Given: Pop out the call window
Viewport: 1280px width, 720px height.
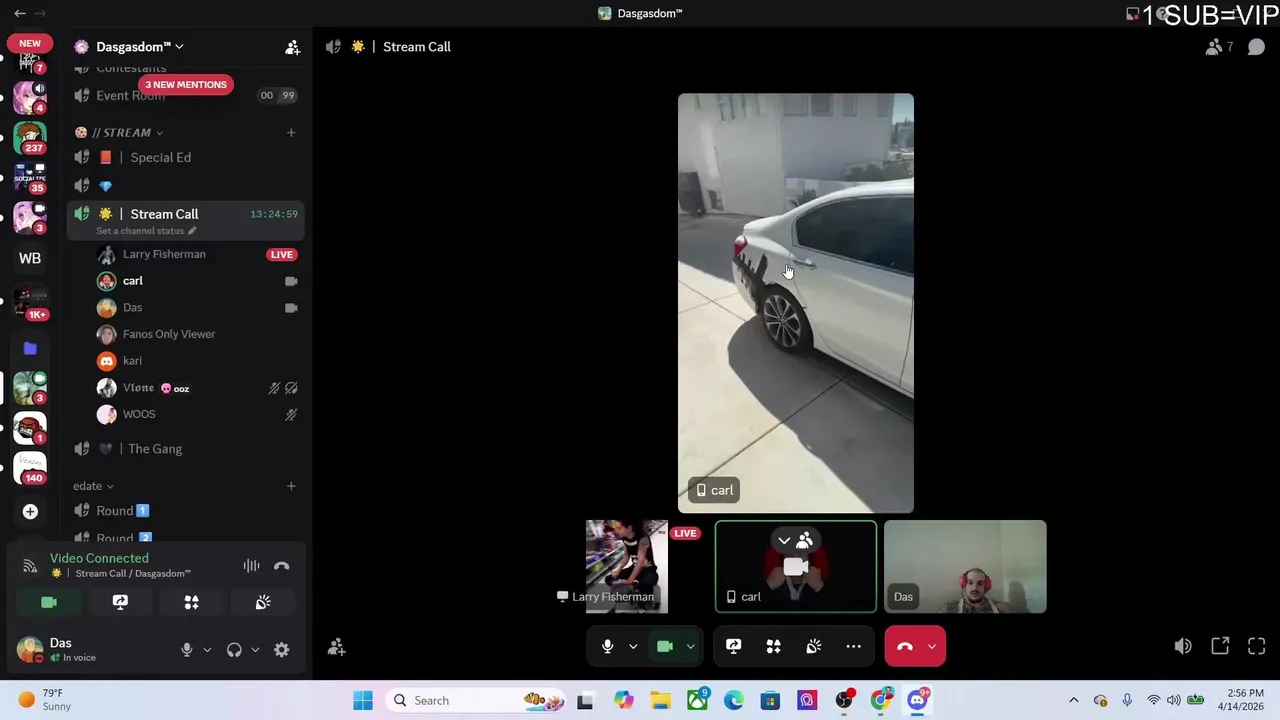Looking at the screenshot, I should (1220, 646).
